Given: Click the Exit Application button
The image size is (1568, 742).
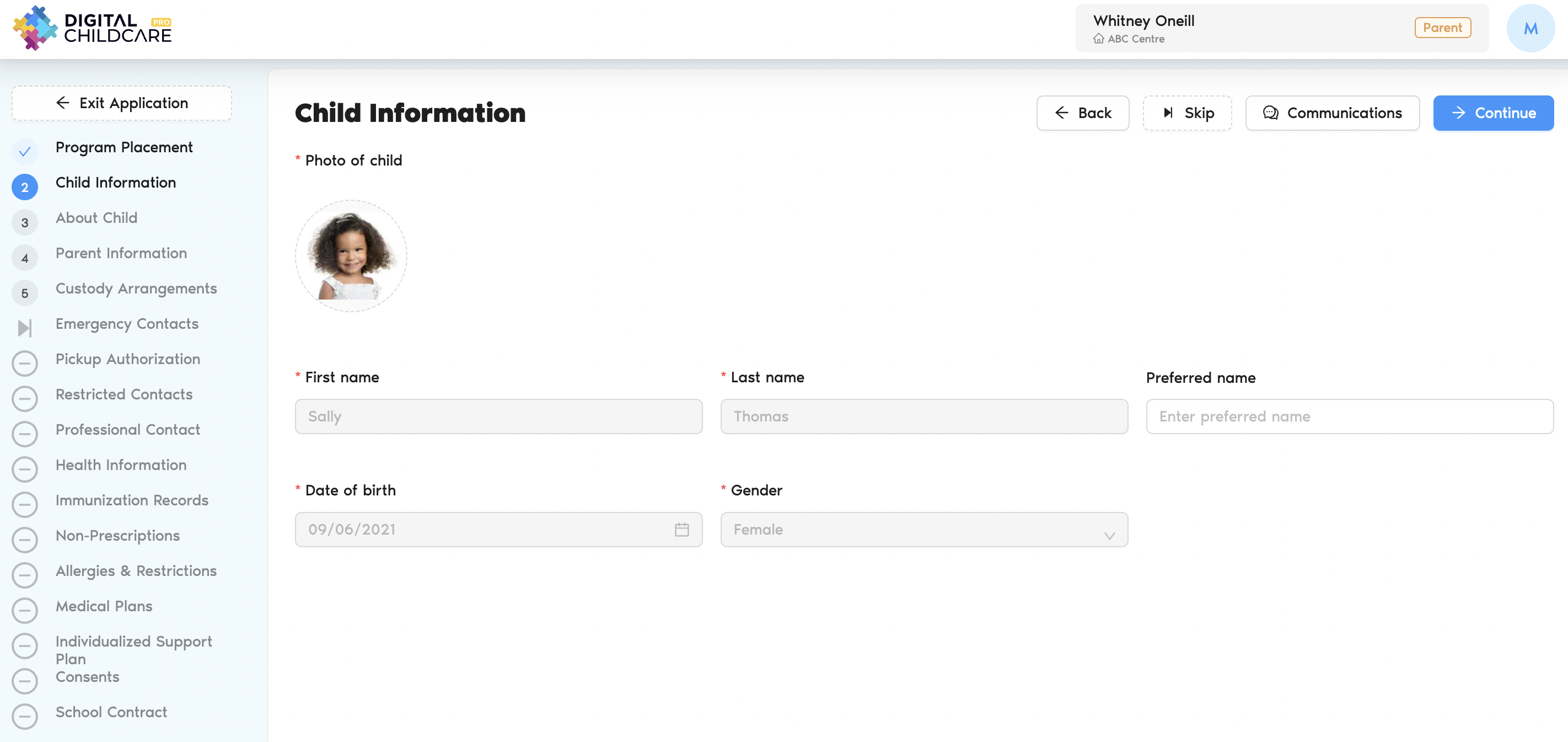Looking at the screenshot, I should 122,103.
